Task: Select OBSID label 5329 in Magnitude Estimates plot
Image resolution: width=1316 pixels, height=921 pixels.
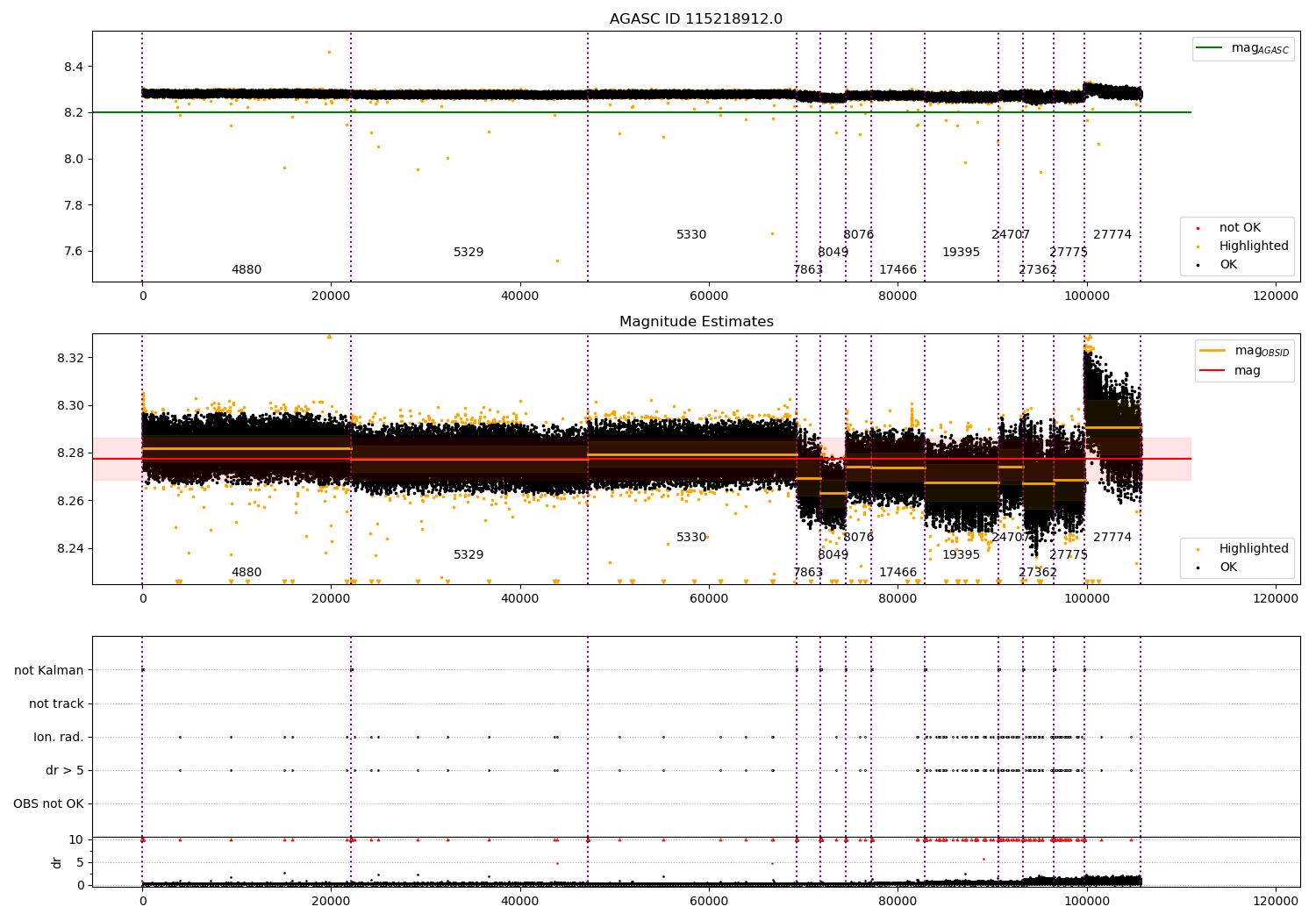Action: (468, 555)
